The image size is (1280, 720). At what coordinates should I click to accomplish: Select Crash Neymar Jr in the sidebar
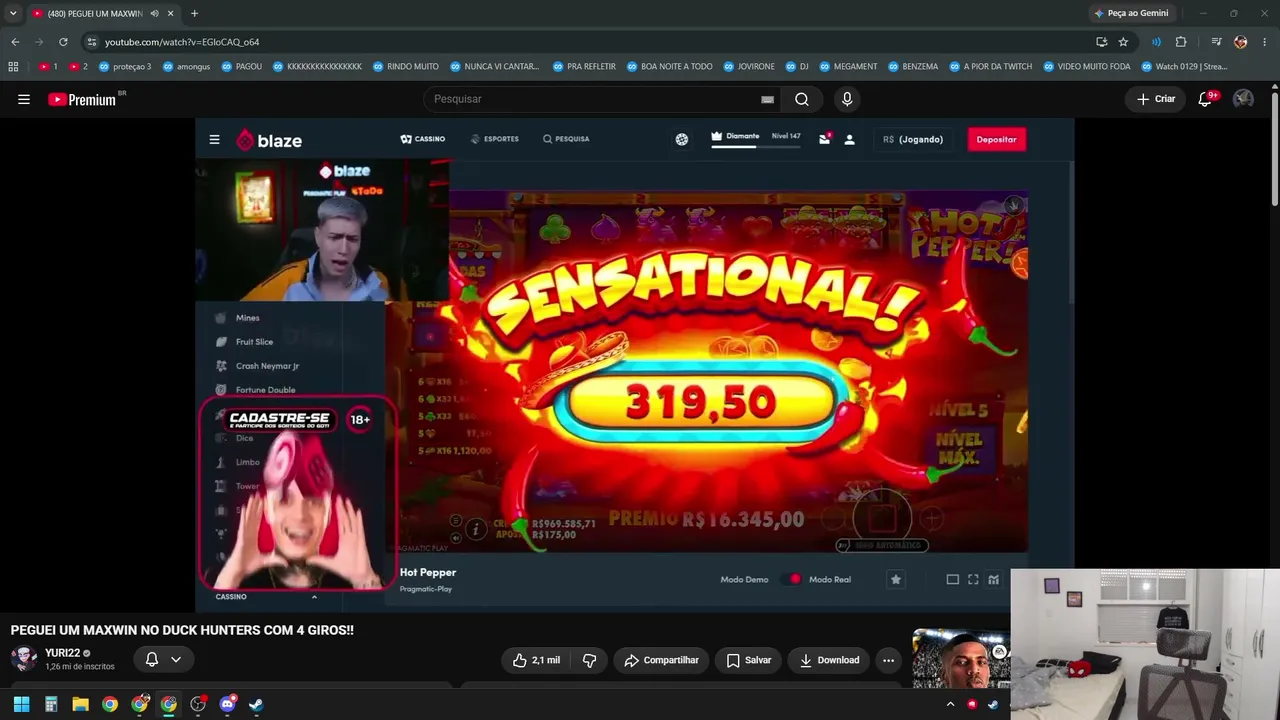tap(267, 366)
